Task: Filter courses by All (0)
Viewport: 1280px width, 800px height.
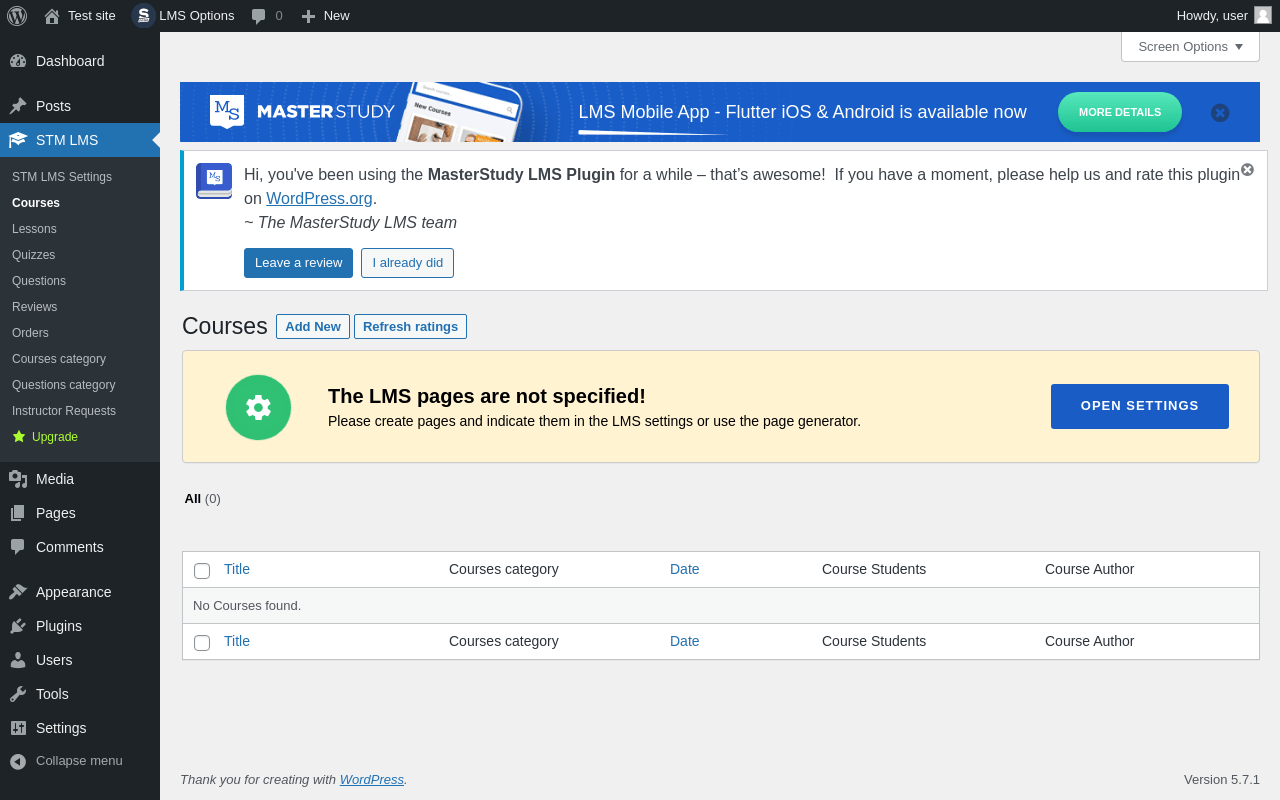Action: [x=202, y=498]
